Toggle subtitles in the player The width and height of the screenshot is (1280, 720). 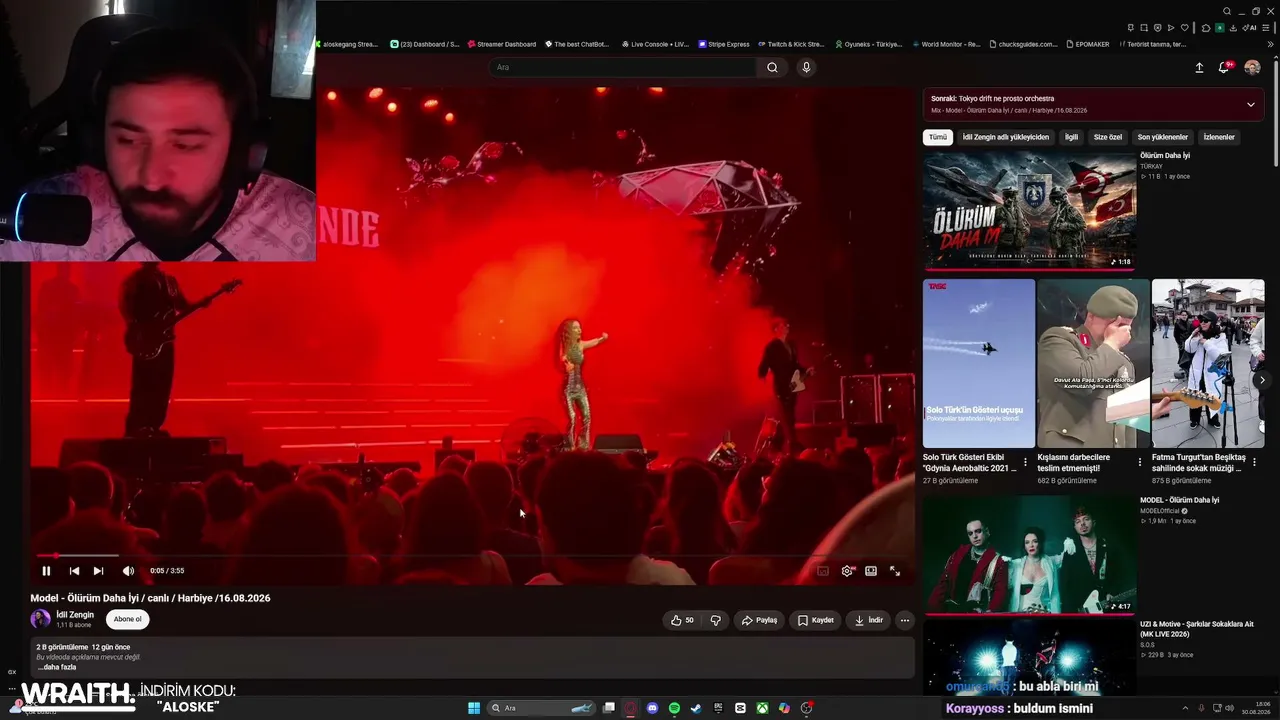(823, 571)
